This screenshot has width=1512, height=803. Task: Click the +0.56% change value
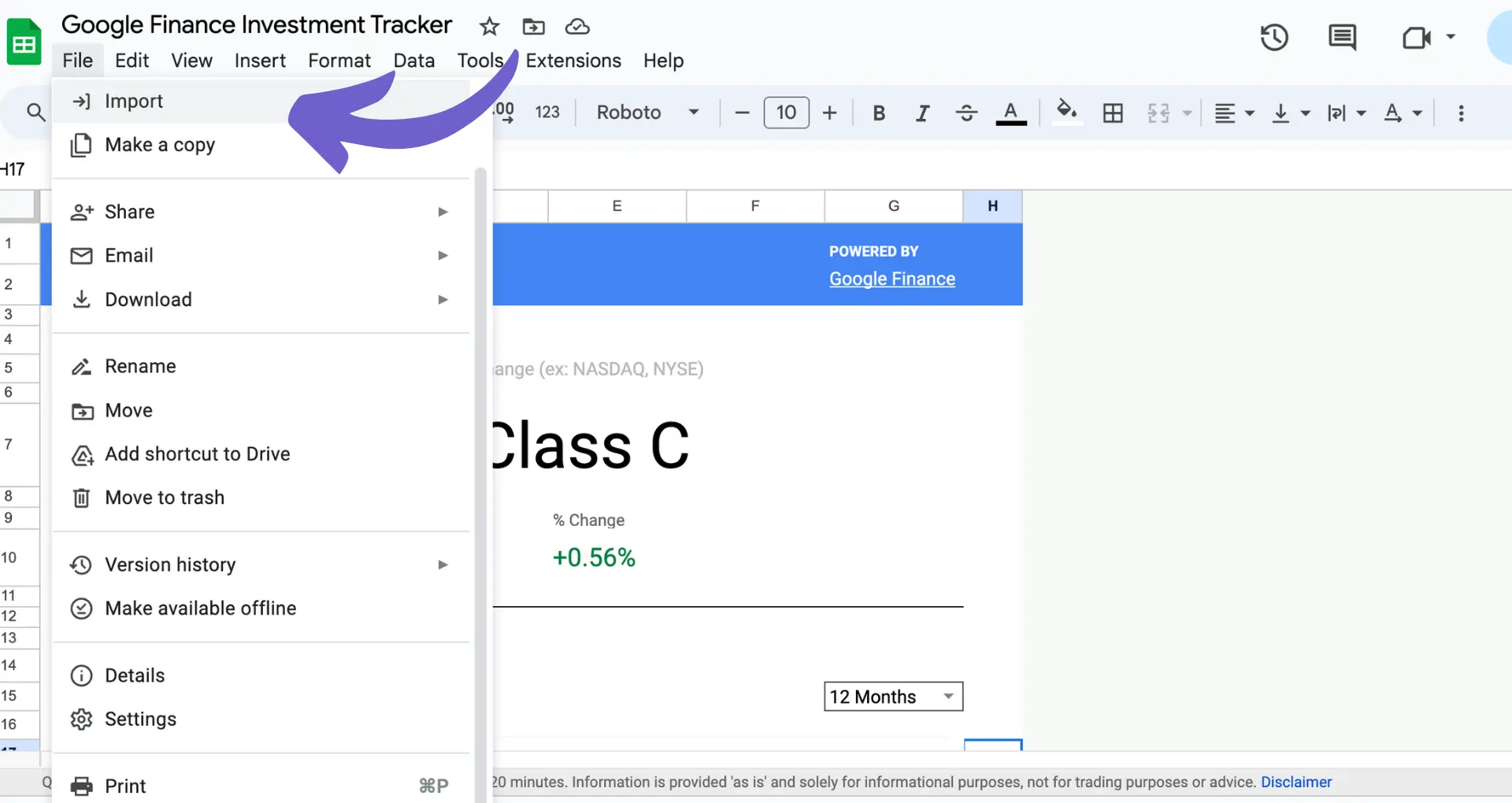594,558
